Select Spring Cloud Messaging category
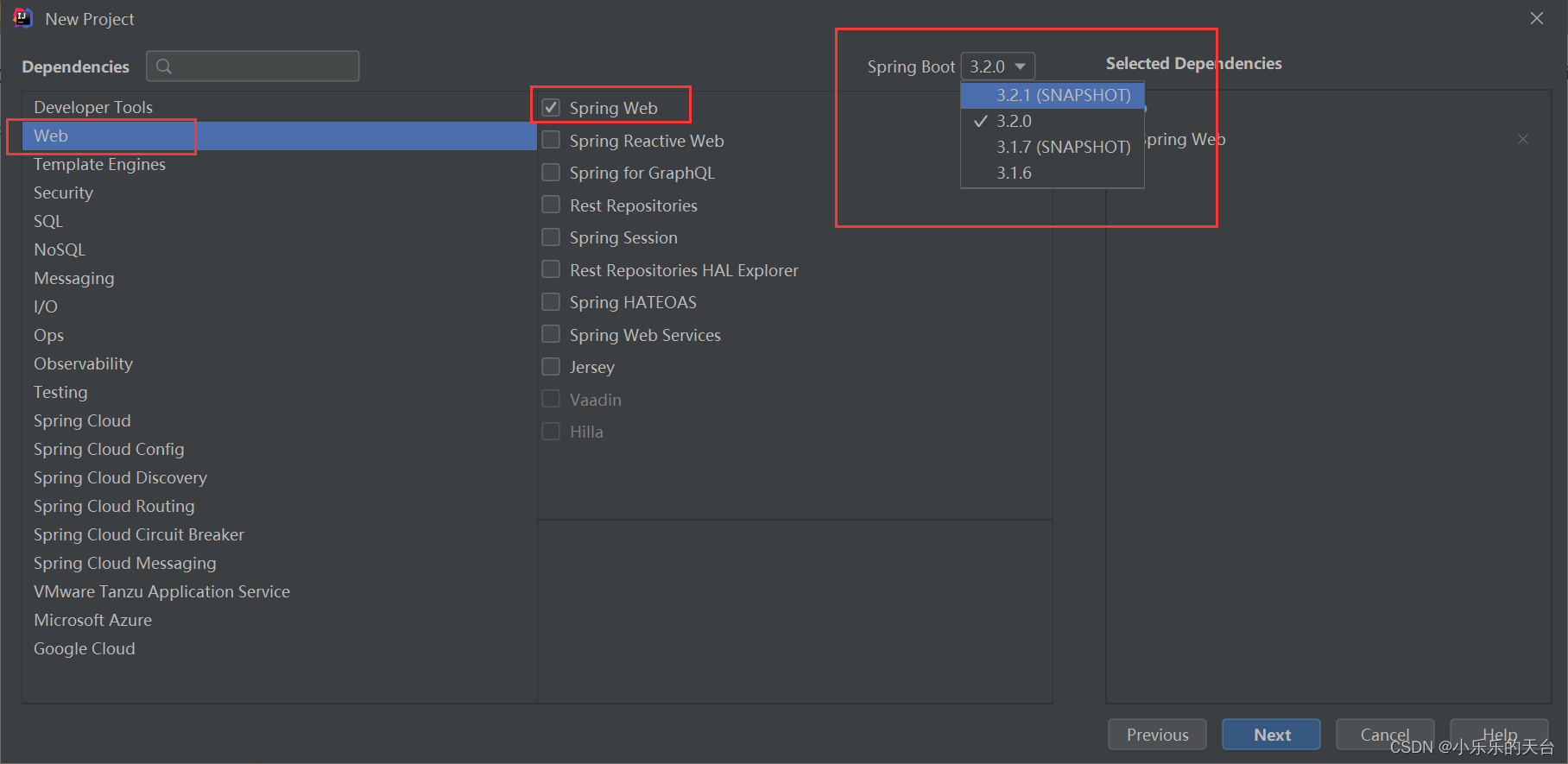This screenshot has height=764, width=1568. [279, 563]
